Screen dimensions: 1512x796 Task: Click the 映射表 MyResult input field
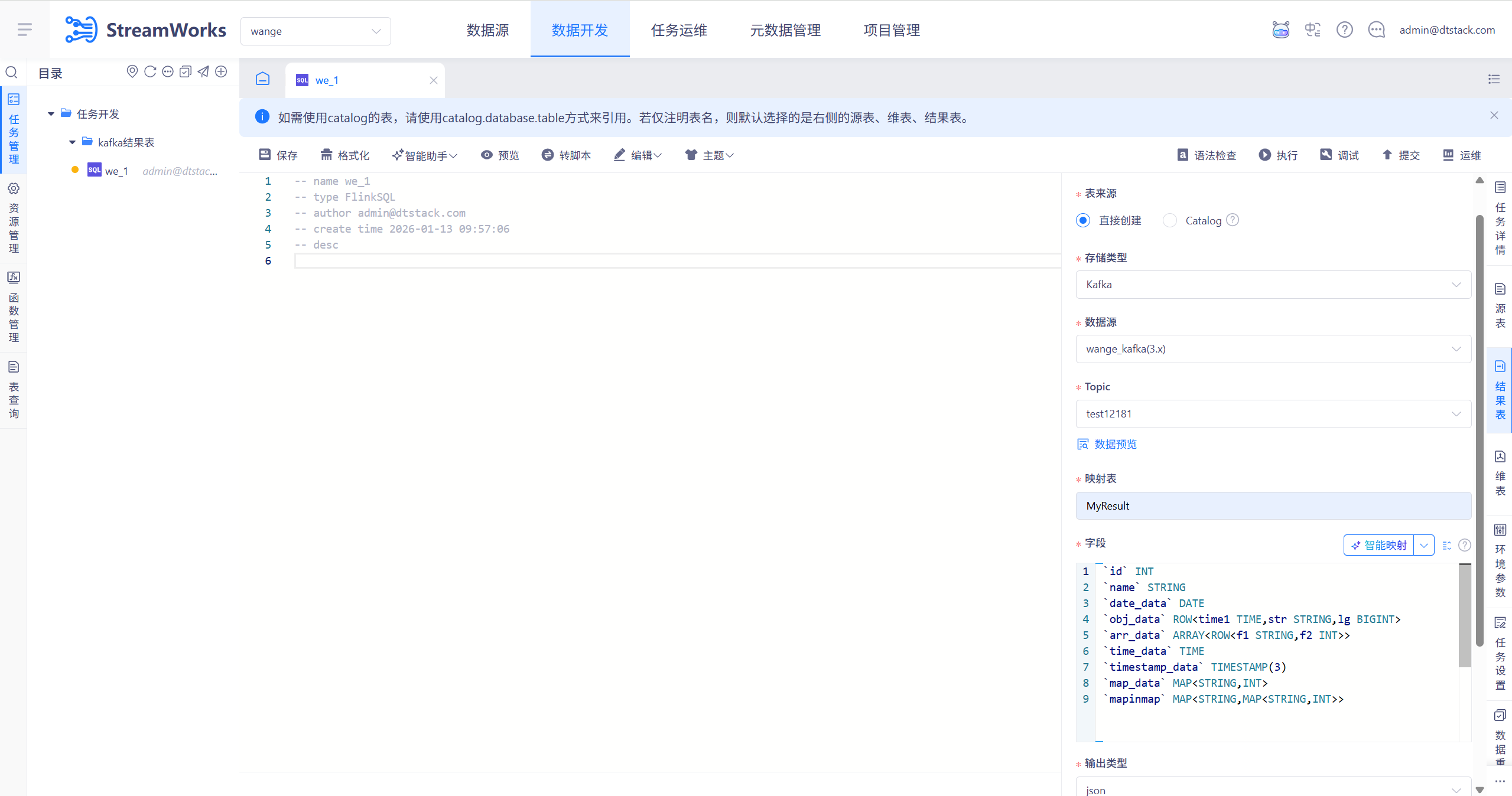coord(1273,506)
